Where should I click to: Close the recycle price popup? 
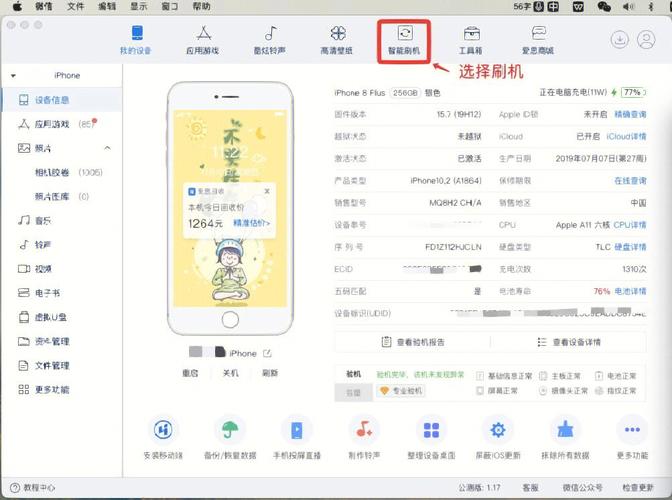[267, 191]
